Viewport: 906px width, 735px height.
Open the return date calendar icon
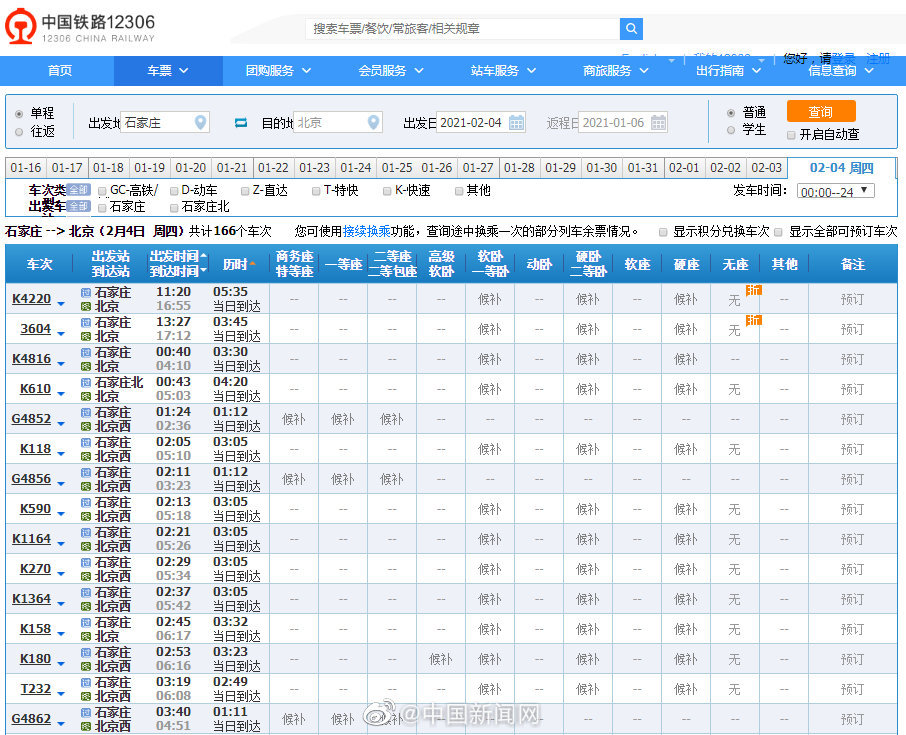tap(658, 123)
